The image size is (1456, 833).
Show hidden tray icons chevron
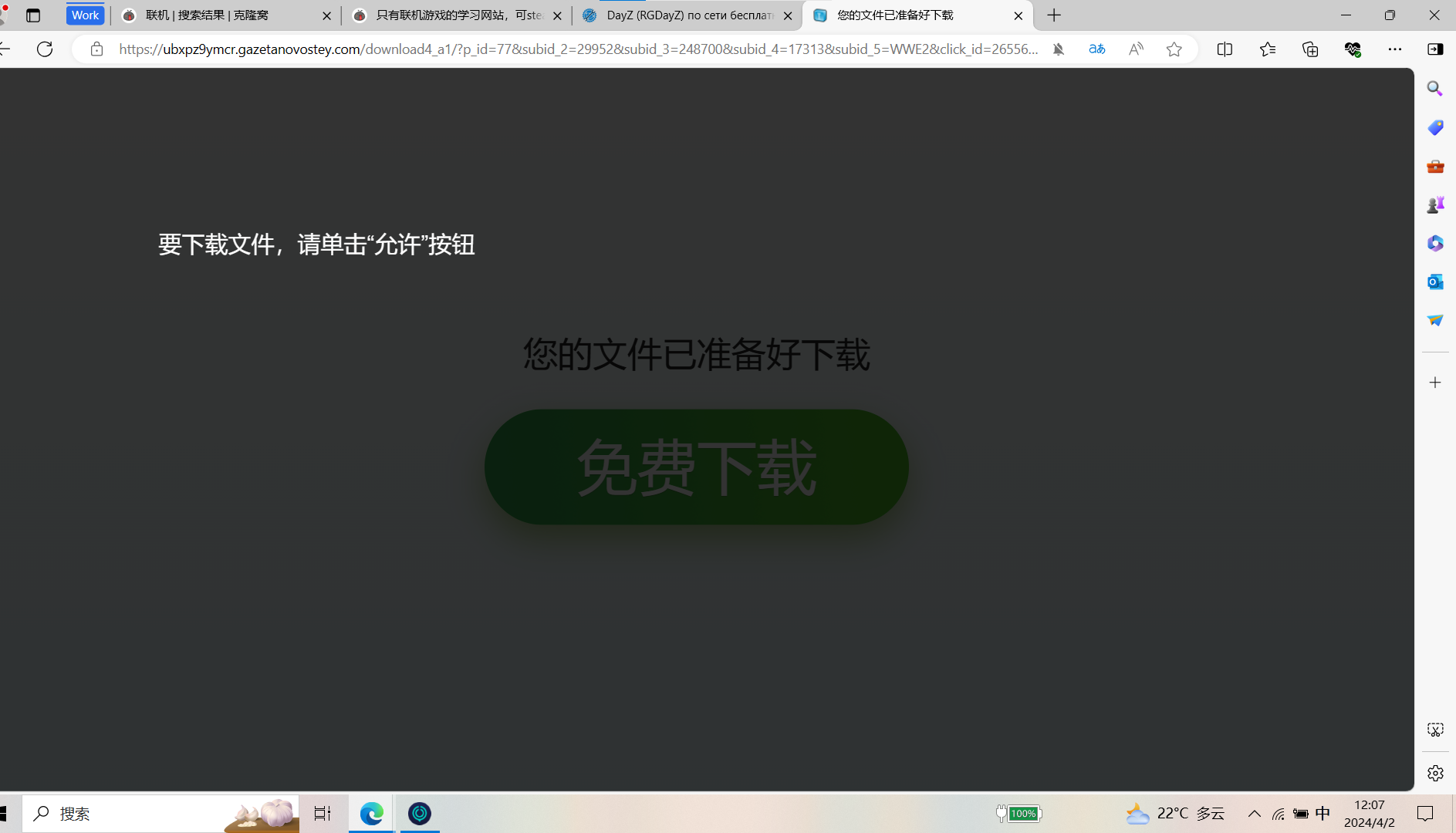point(1255,814)
